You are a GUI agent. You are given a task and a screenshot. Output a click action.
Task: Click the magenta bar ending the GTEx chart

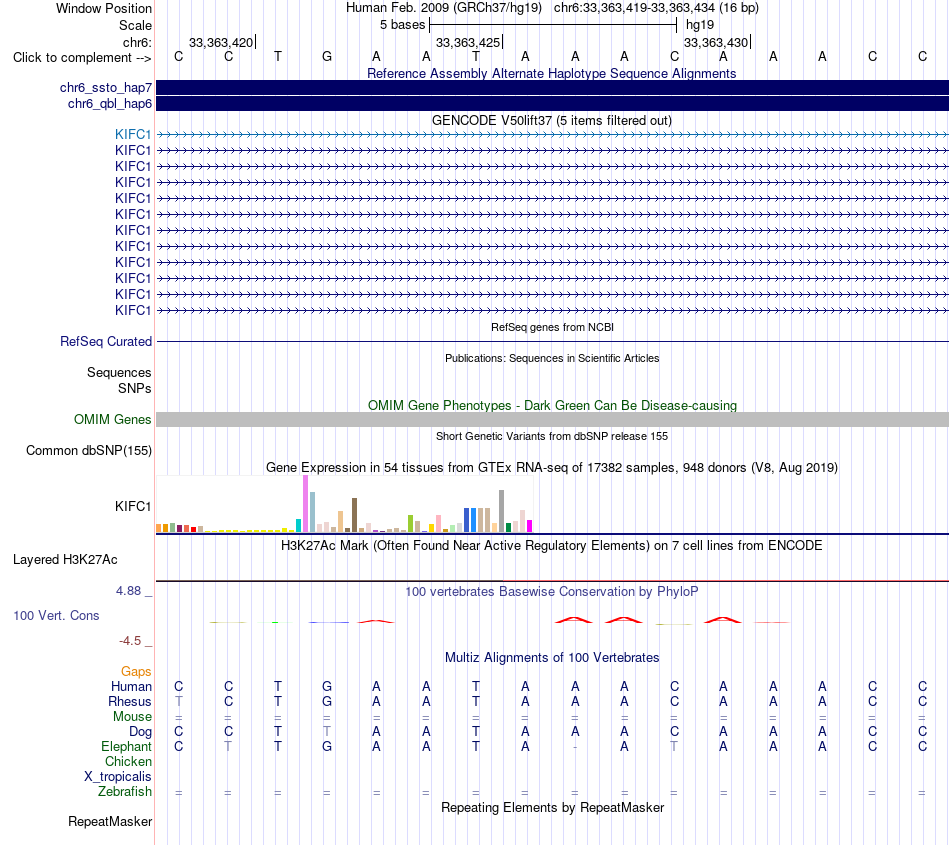[x=529, y=526]
